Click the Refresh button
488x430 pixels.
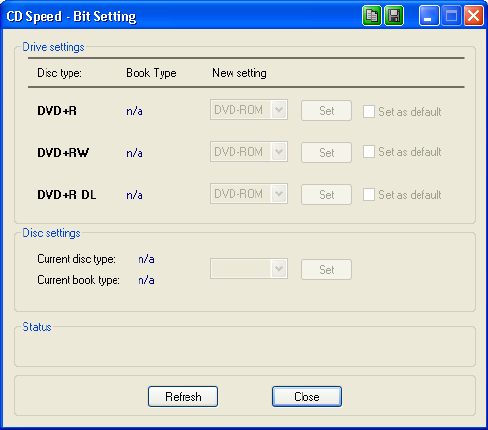click(x=183, y=397)
